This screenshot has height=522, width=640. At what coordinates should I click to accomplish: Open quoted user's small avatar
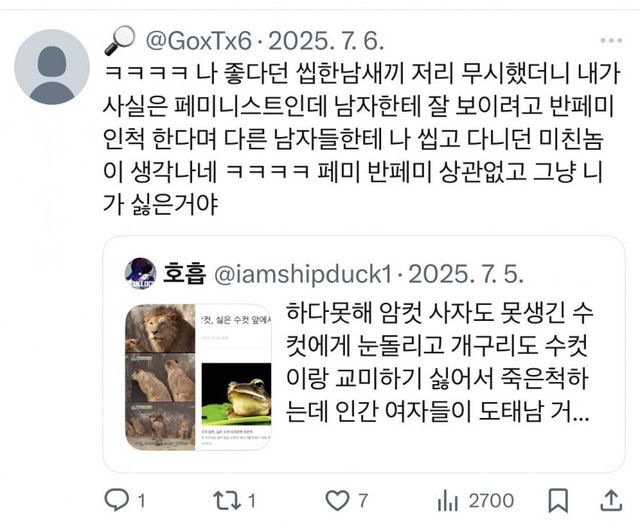click(x=140, y=273)
